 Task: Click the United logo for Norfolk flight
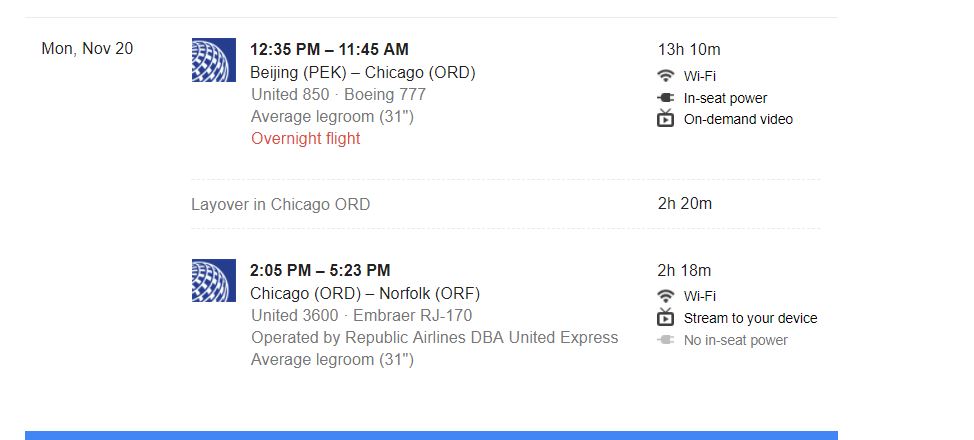214,280
